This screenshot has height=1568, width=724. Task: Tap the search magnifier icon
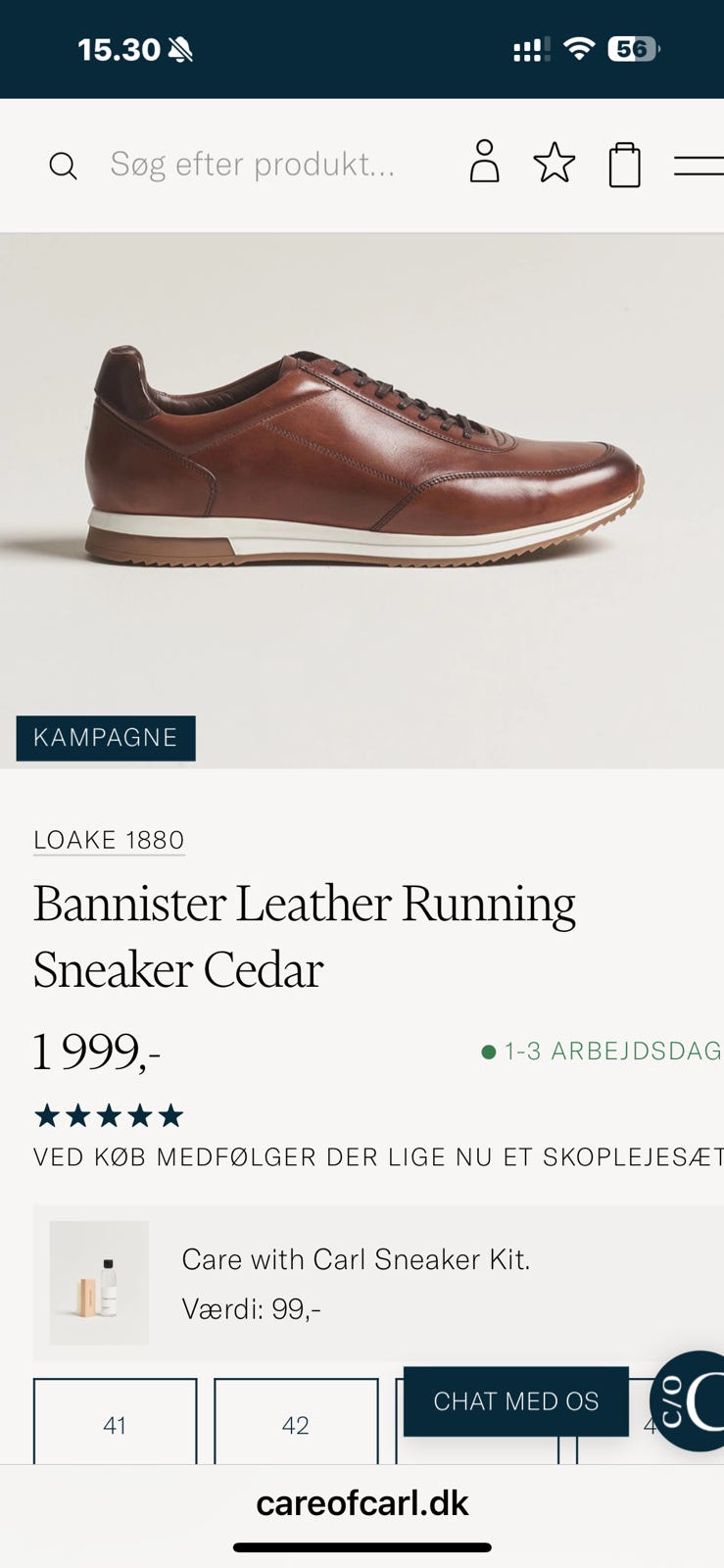click(63, 166)
